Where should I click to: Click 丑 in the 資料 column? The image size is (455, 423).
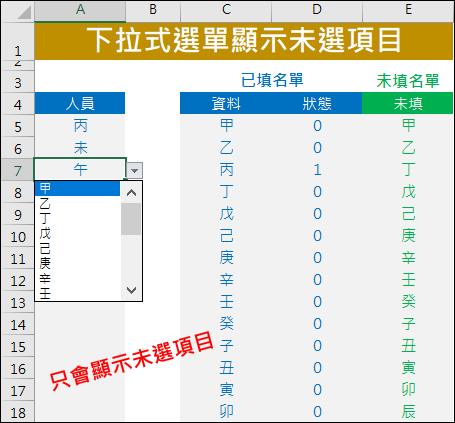pyautogui.click(x=226, y=367)
